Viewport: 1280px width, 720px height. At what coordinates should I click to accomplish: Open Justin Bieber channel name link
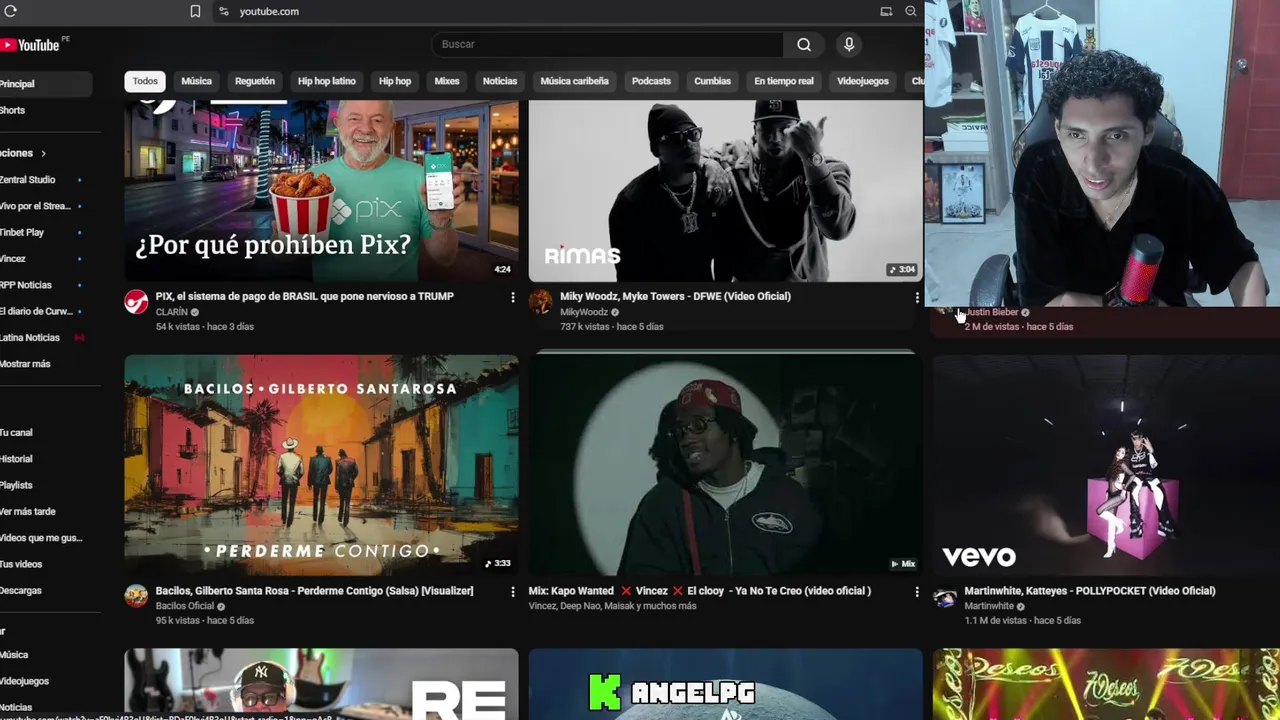click(x=991, y=312)
